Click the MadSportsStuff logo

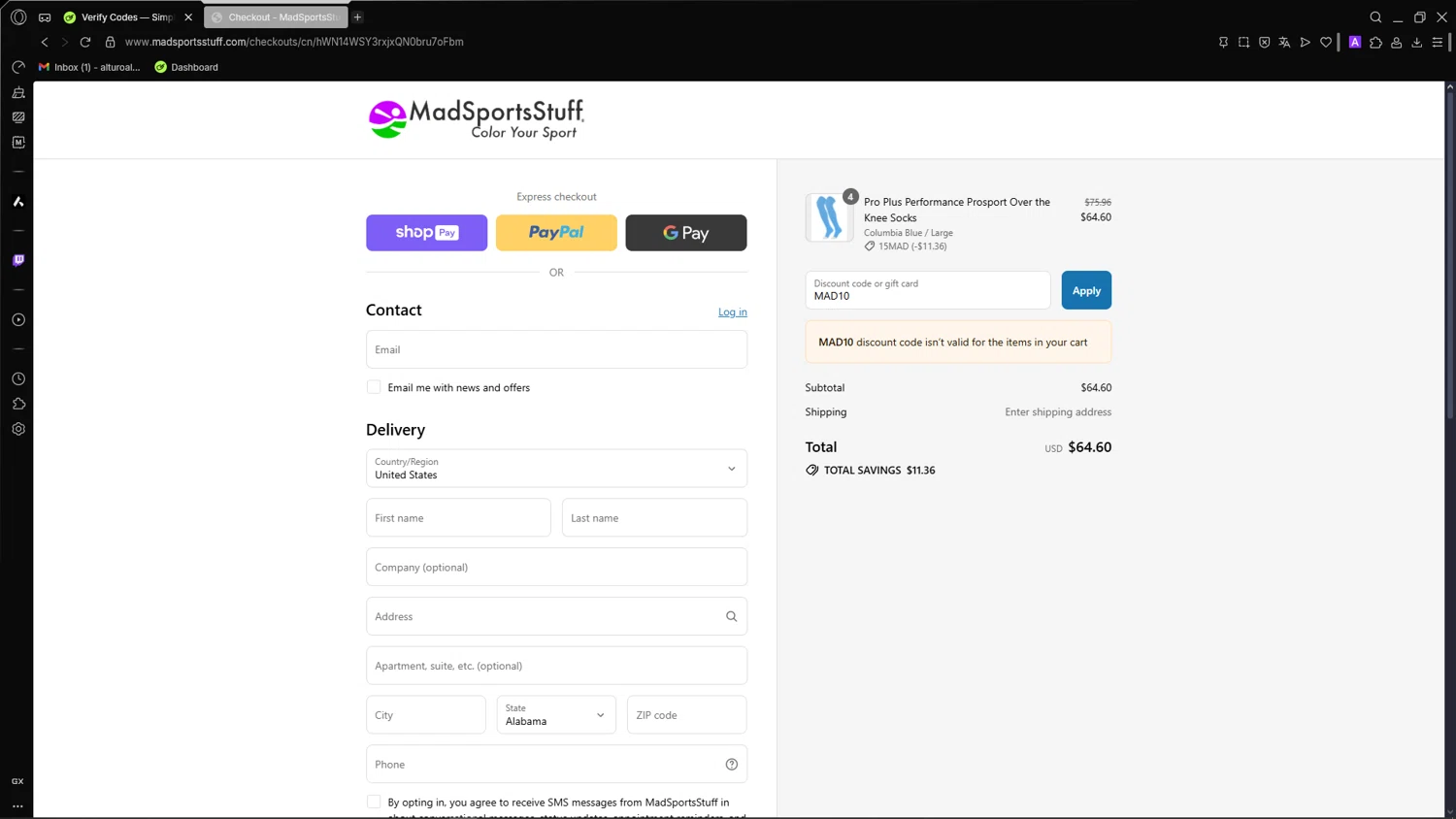[476, 119]
